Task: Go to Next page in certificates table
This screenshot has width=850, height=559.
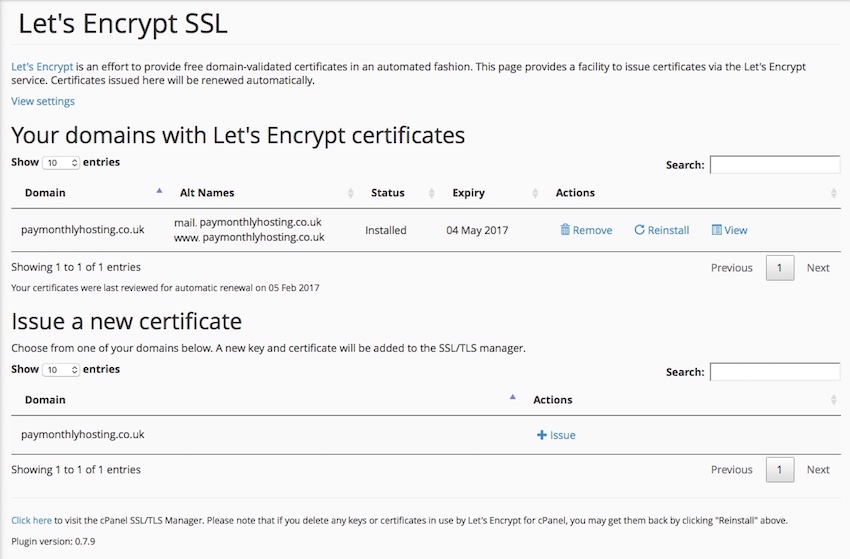Action: (x=818, y=268)
